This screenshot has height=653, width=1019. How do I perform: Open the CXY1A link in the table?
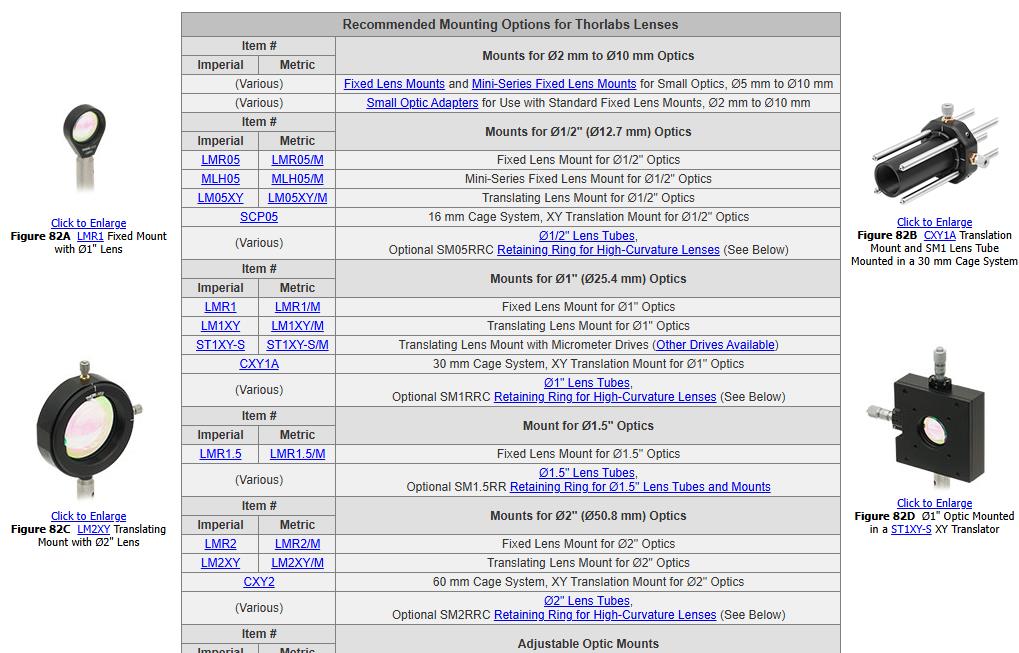pos(259,364)
